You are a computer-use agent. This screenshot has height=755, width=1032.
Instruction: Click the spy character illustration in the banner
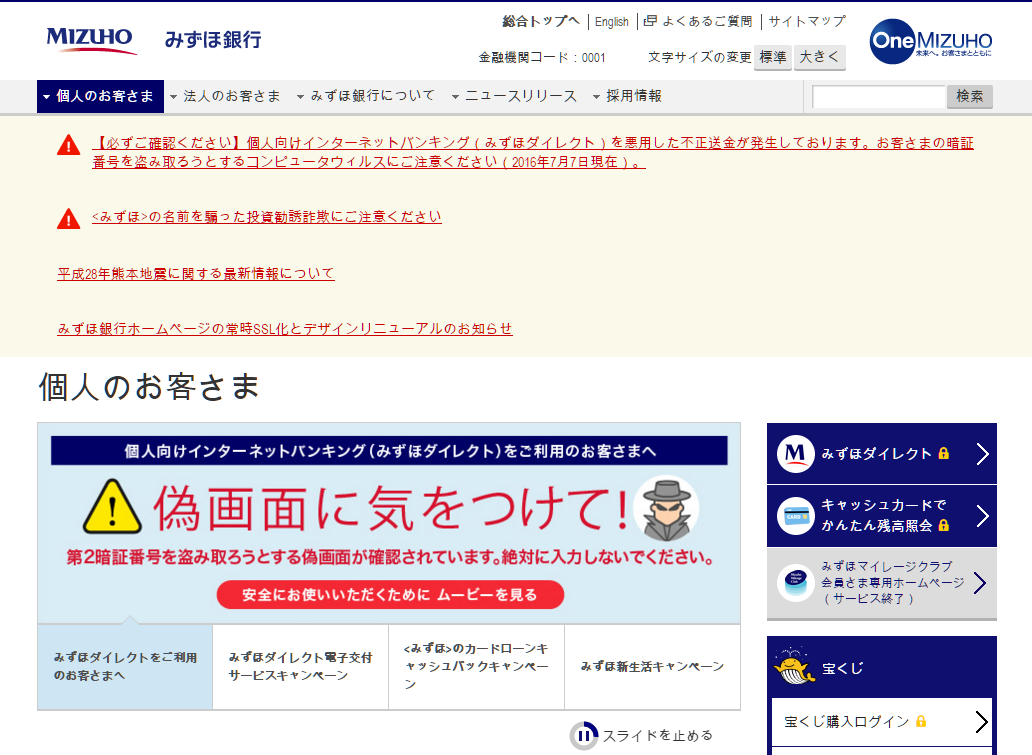click(x=666, y=508)
